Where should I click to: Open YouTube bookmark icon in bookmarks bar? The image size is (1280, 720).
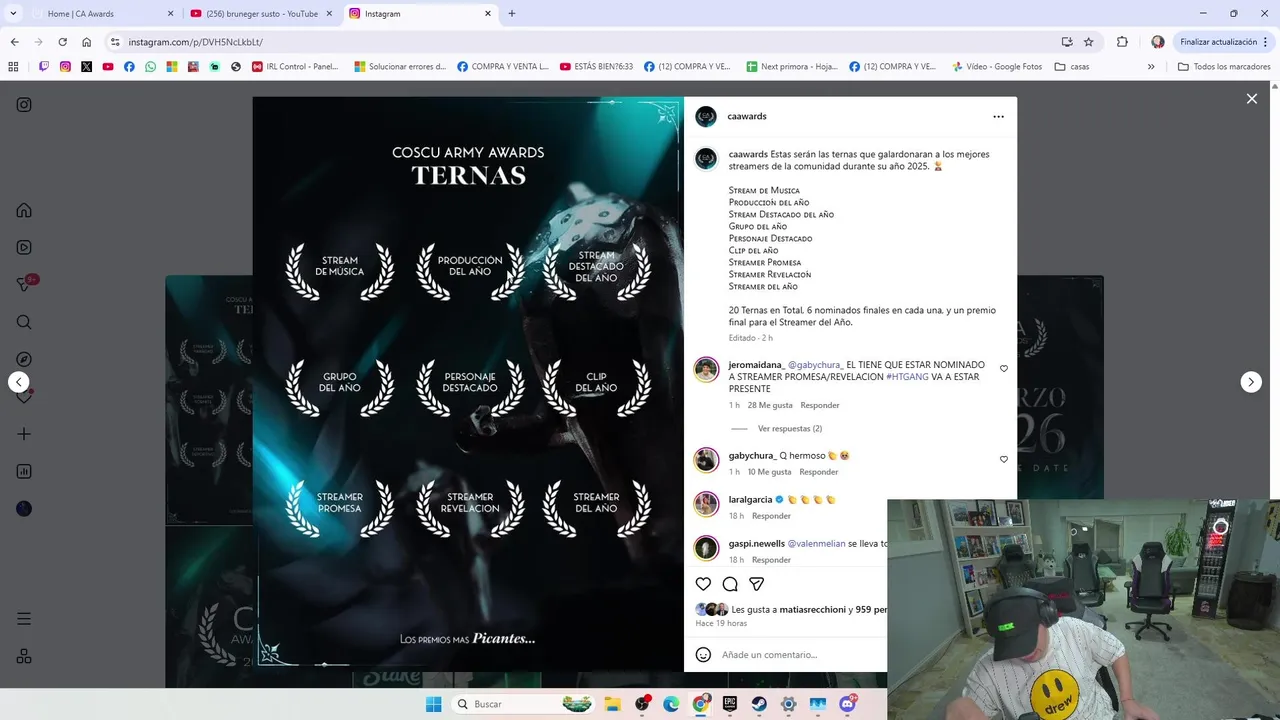pyautogui.click(x=108, y=67)
